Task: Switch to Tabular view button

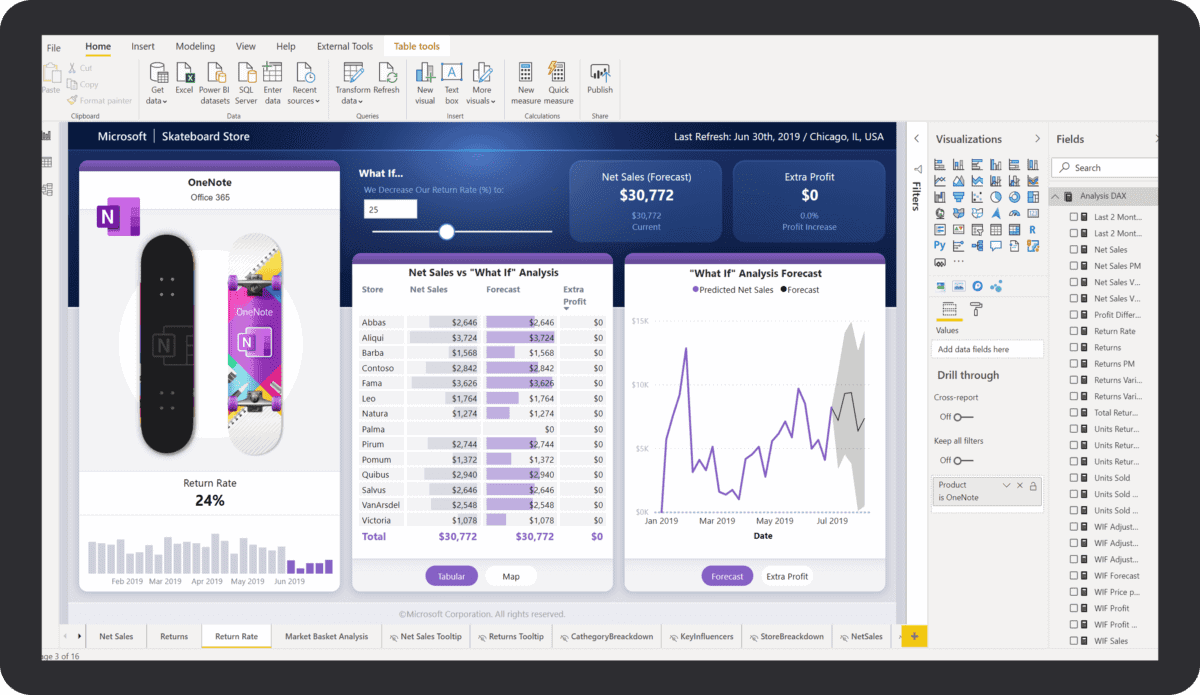Action: 451,576
